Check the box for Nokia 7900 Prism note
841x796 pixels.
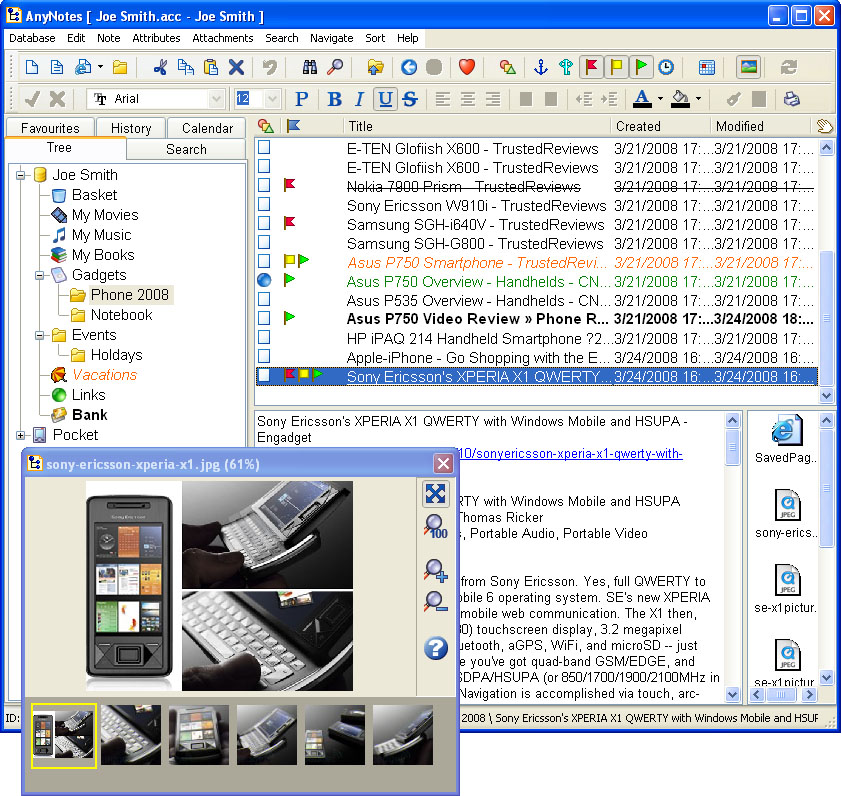[x=265, y=186]
